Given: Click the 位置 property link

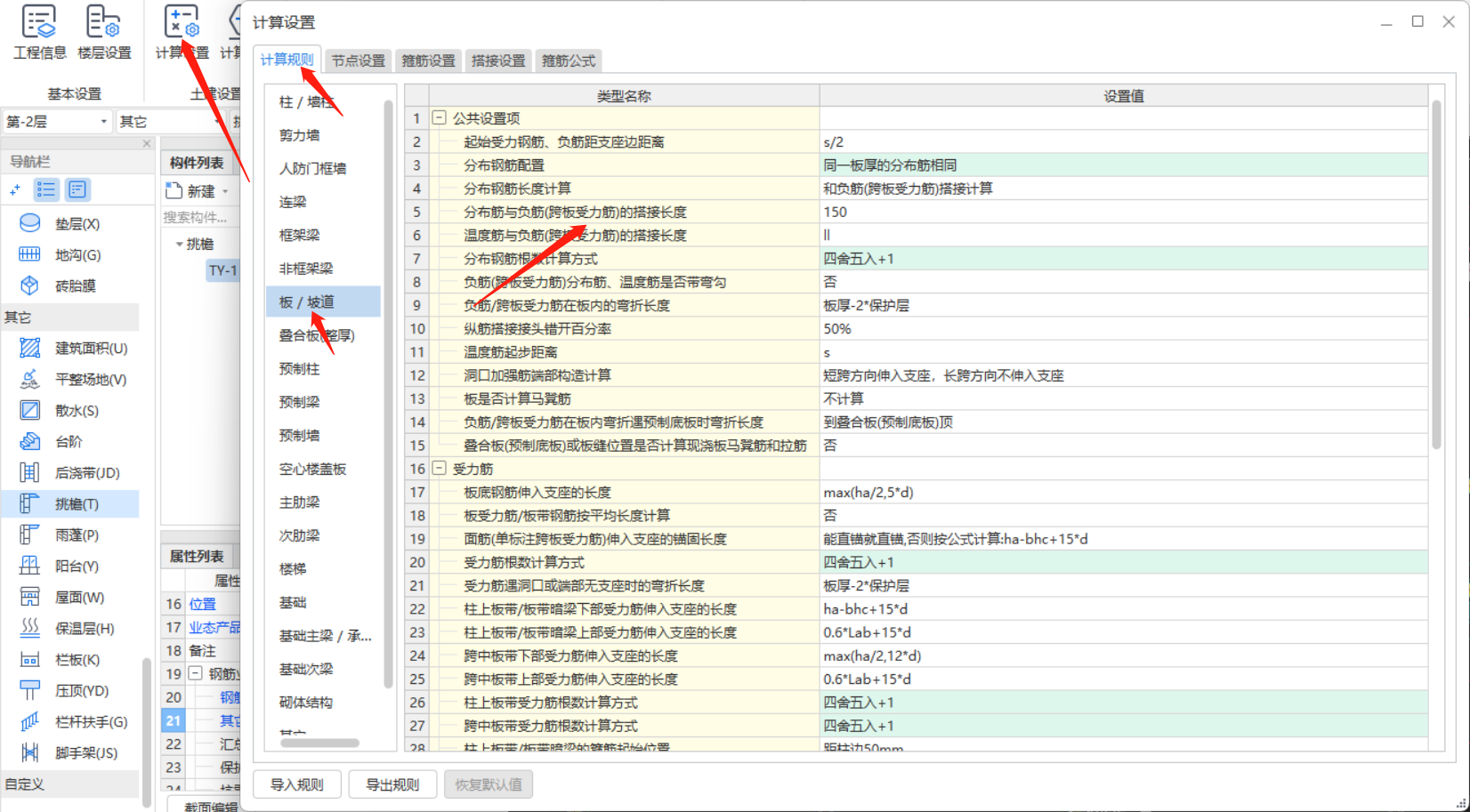Looking at the screenshot, I should click(202, 604).
